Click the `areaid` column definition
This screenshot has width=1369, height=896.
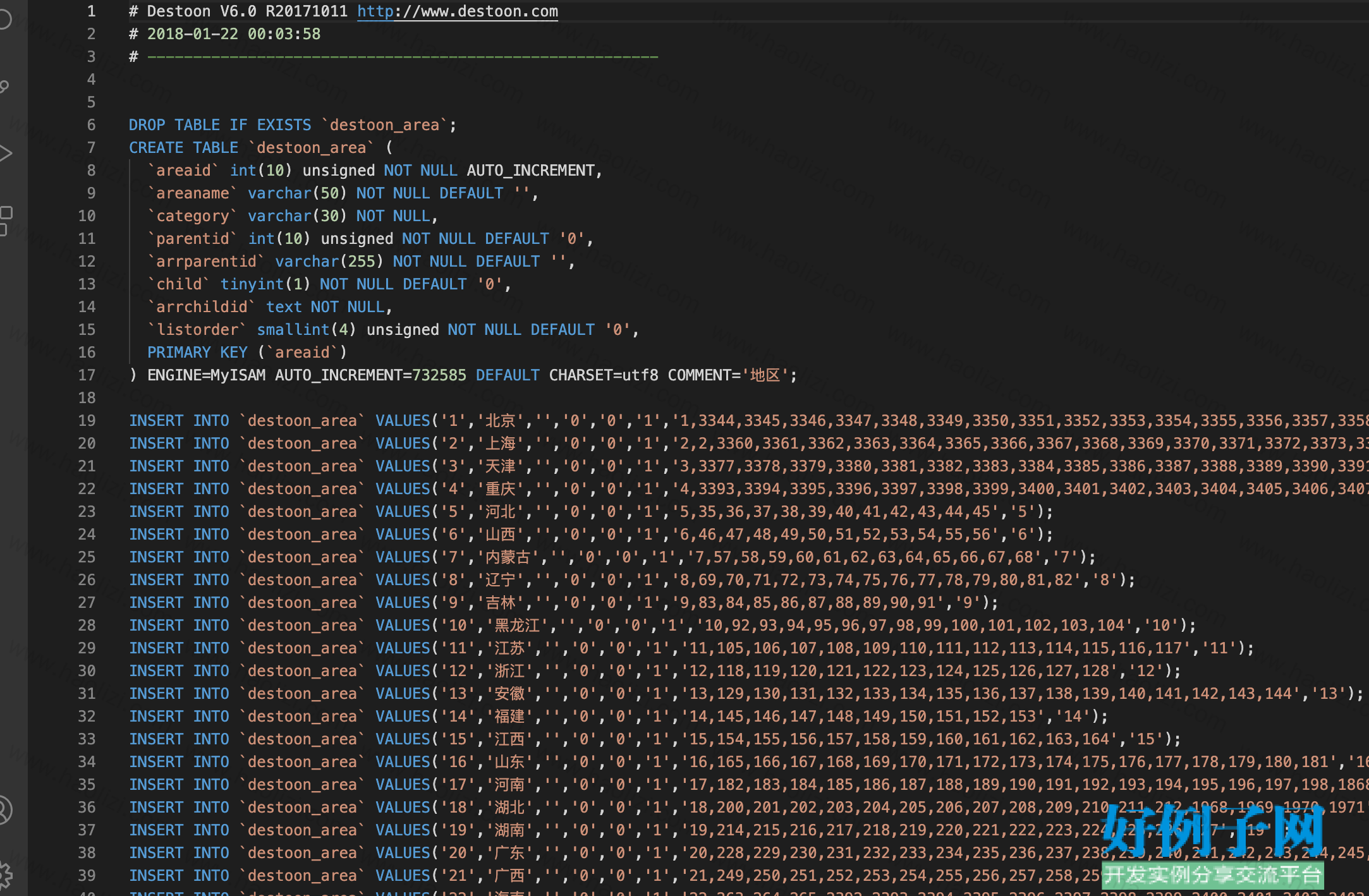375,171
